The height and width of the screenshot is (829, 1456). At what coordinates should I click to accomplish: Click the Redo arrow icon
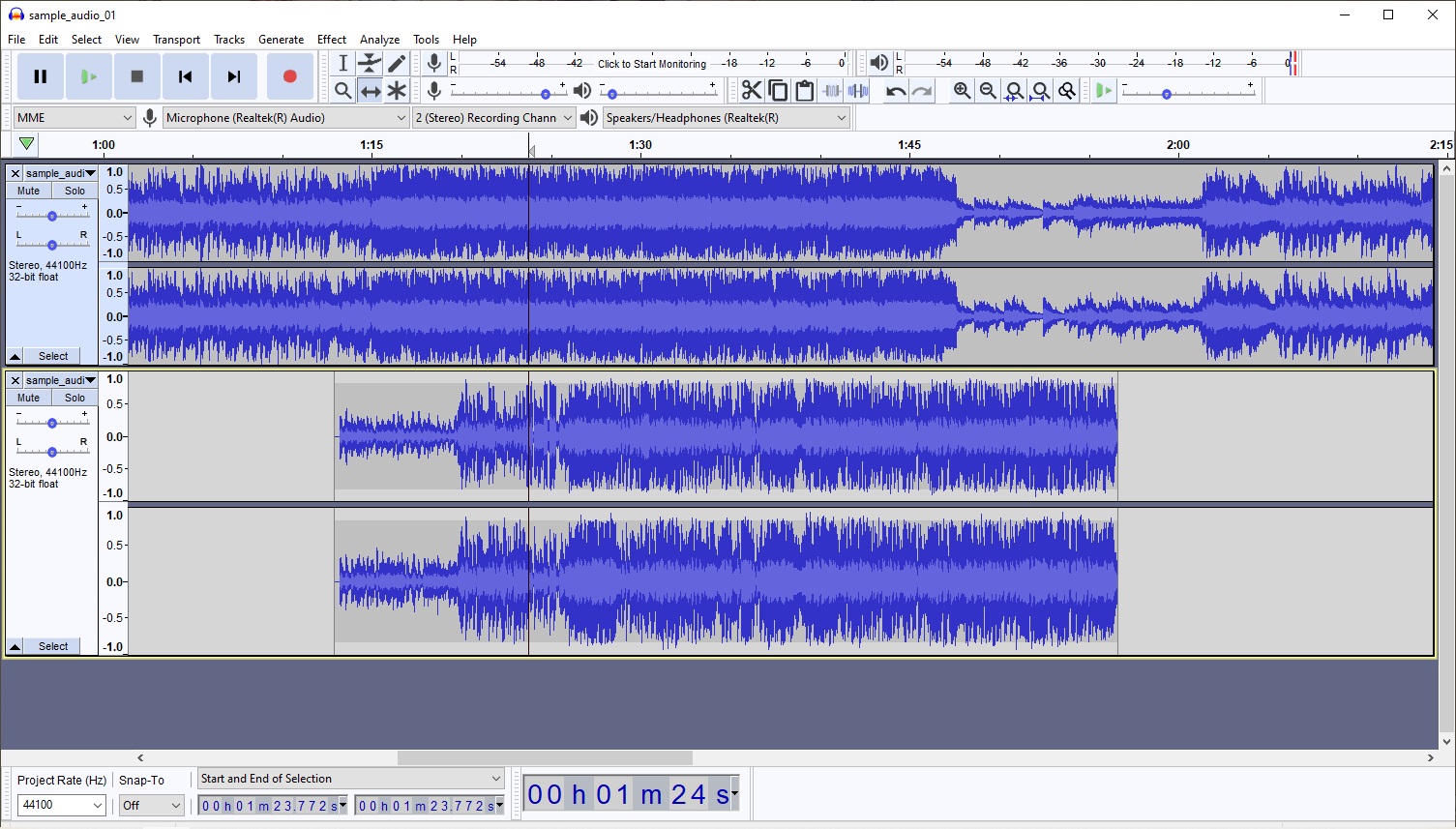click(x=922, y=91)
